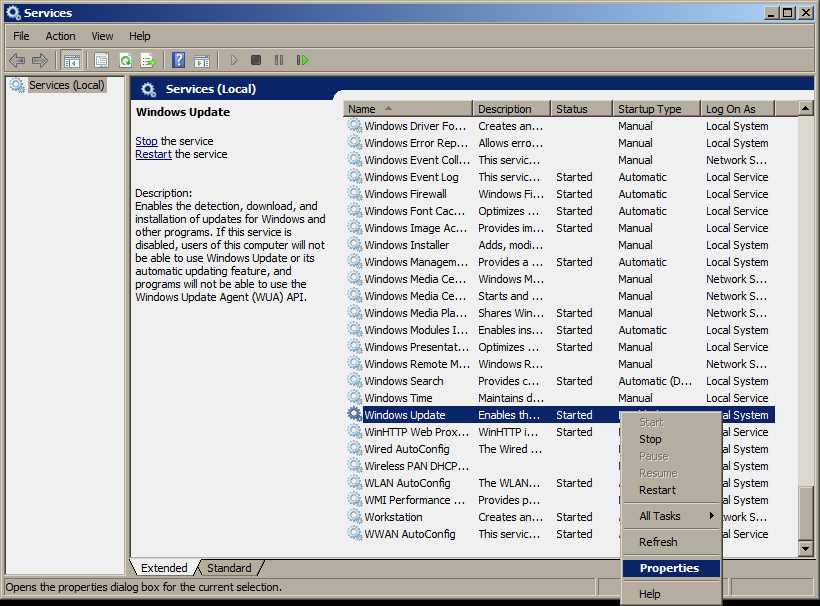Viewport: 820px width, 606px height.
Task: Select Wireless PAN DHCP service row
Action: pyautogui.click(x=560, y=466)
